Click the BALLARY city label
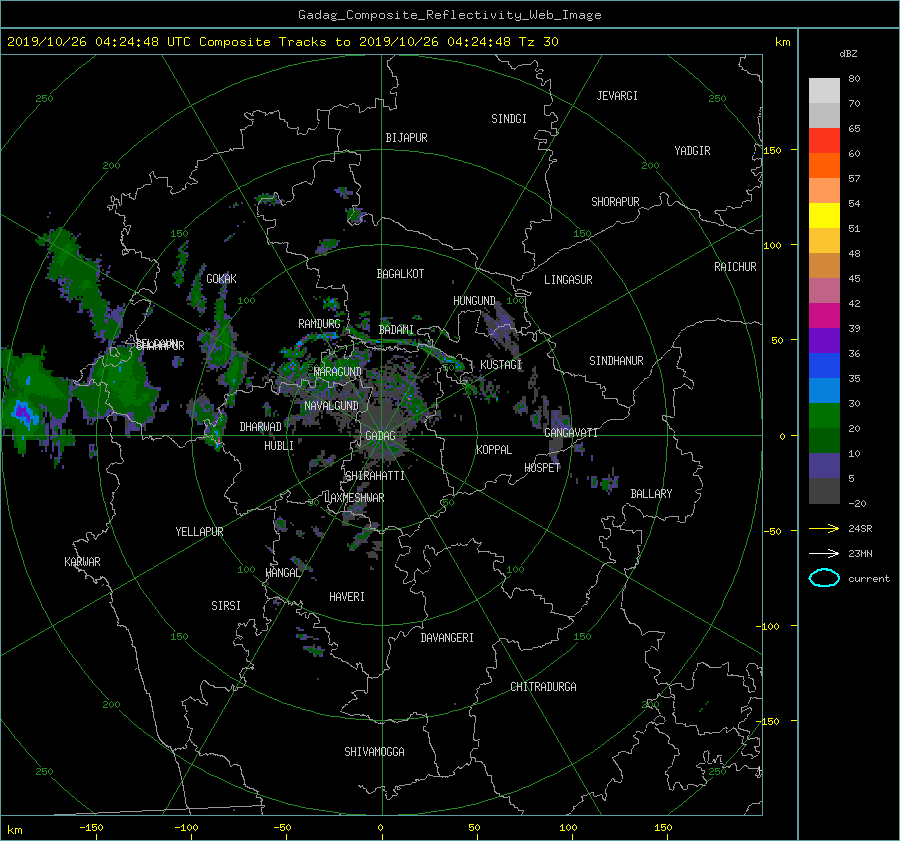The image size is (900, 841). (651, 494)
